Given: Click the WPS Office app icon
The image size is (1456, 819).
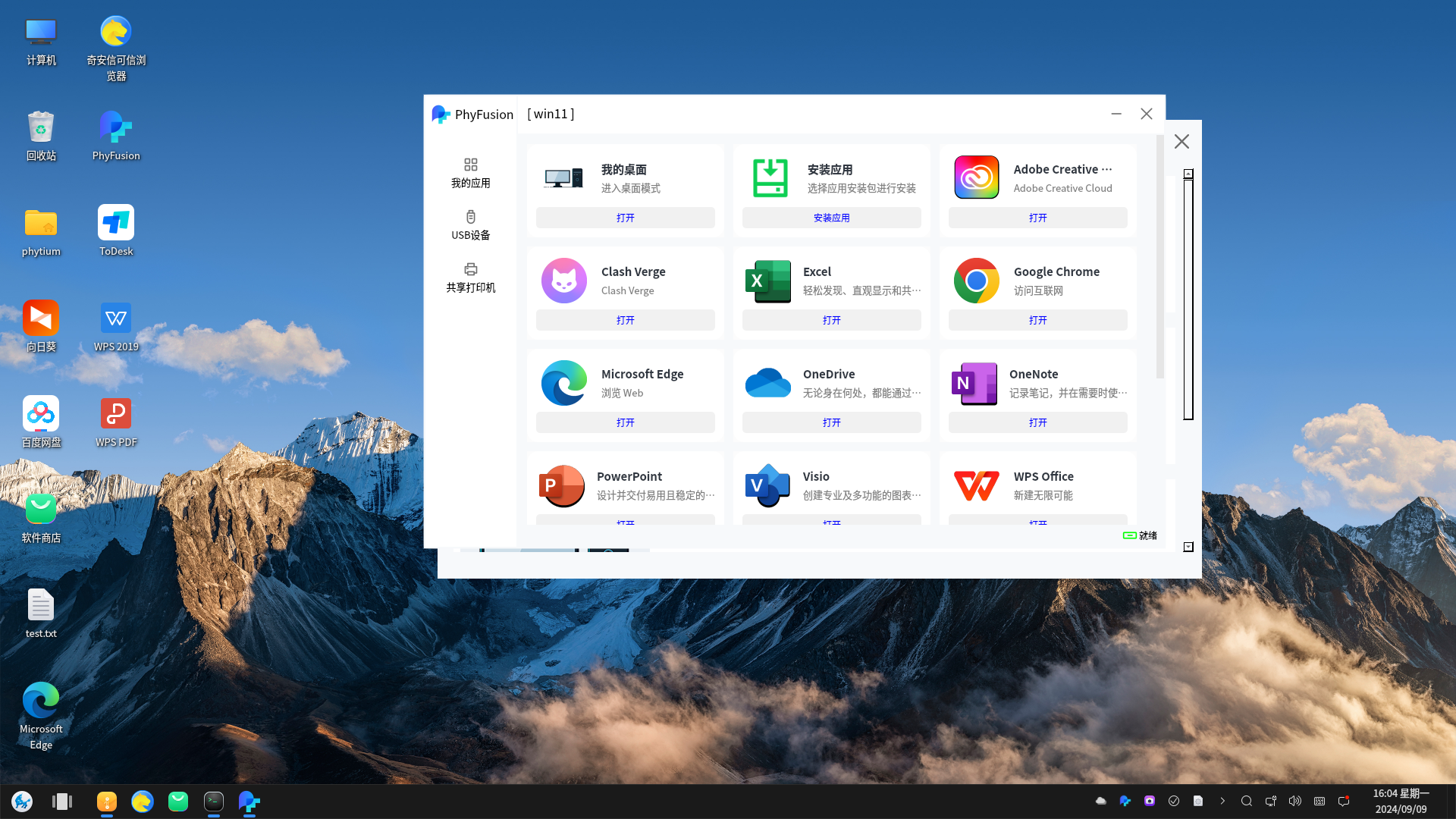Looking at the screenshot, I should coord(976,485).
